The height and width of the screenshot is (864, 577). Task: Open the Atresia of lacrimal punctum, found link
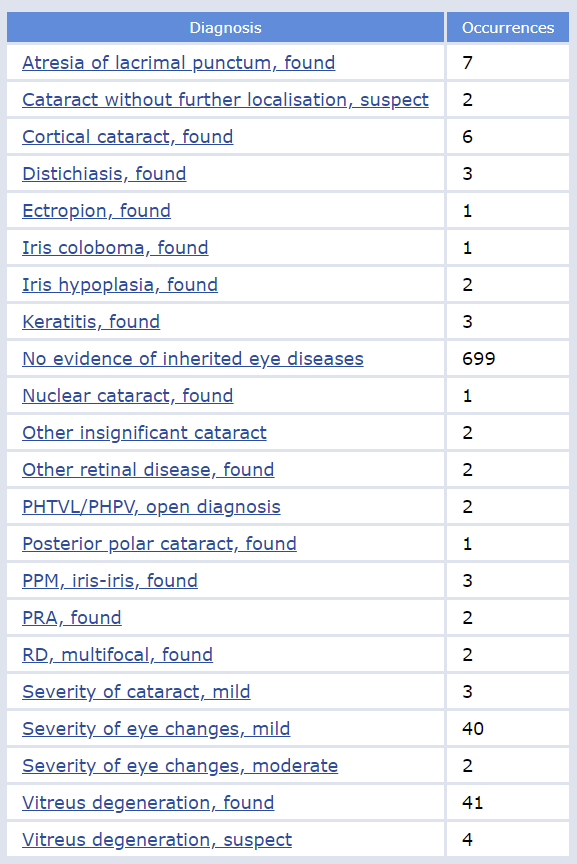[x=179, y=63]
